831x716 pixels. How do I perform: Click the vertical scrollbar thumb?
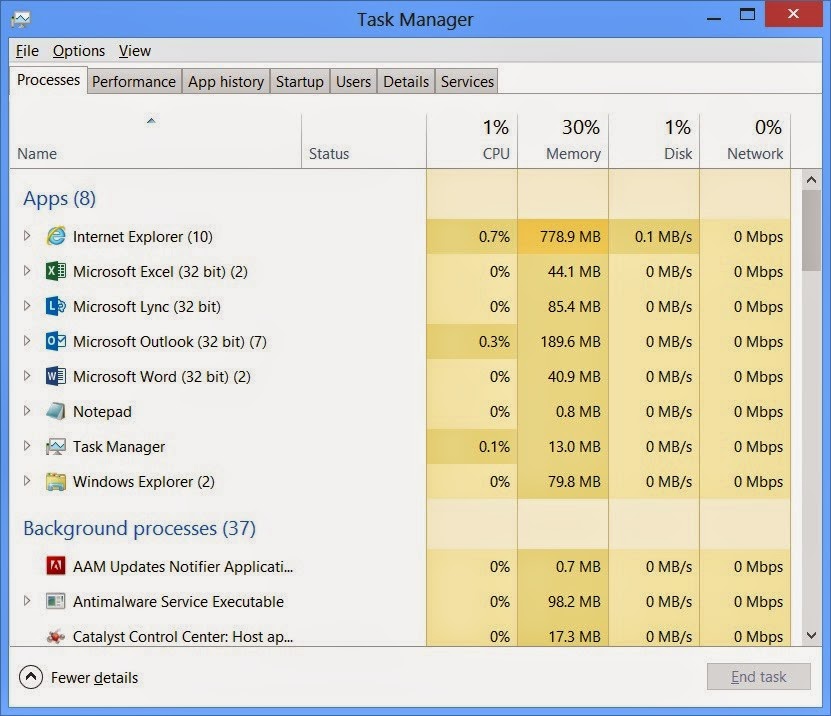click(x=811, y=231)
